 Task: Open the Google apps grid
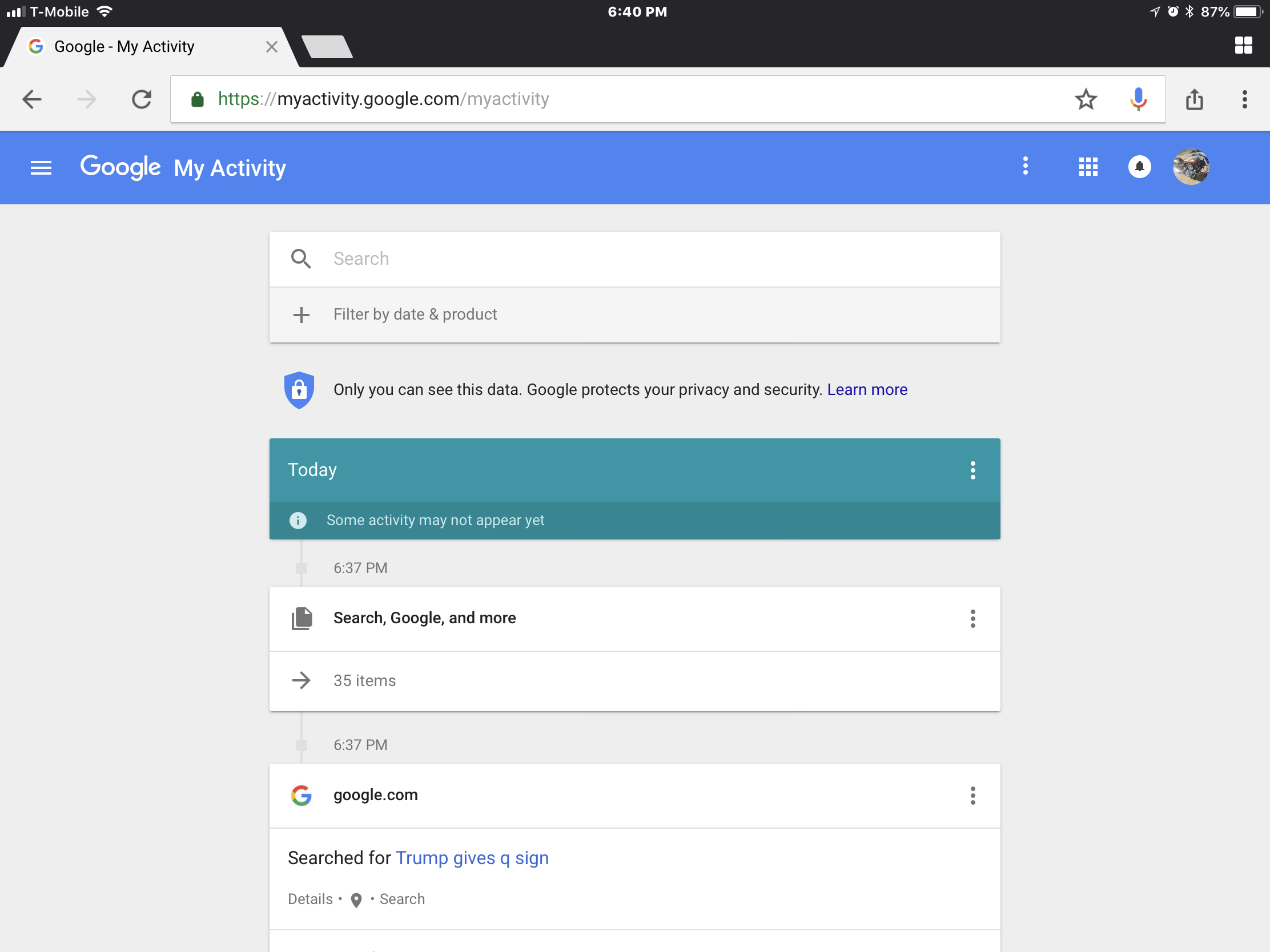1087,167
